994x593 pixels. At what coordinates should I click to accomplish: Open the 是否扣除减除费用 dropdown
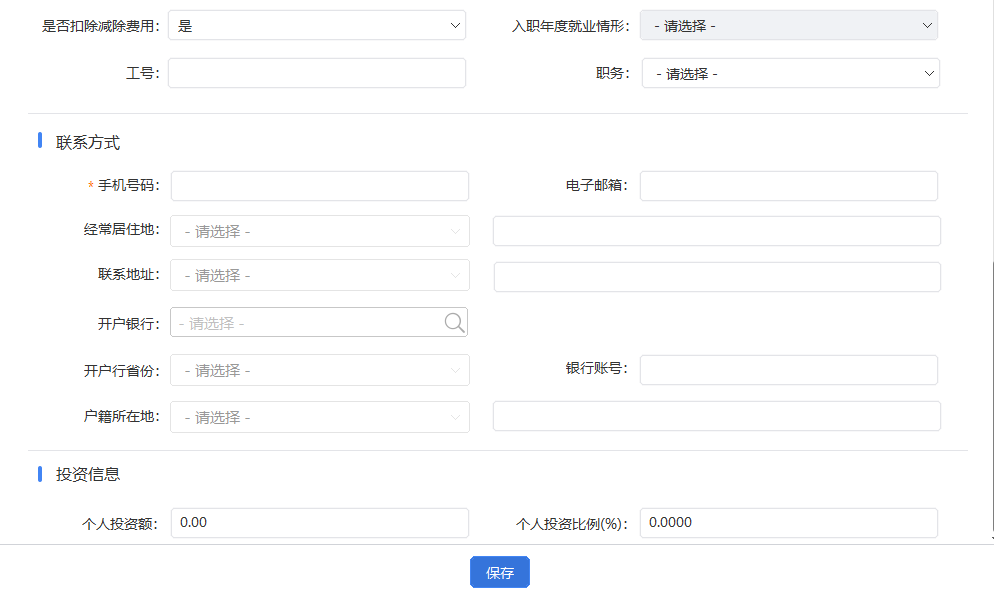317,25
